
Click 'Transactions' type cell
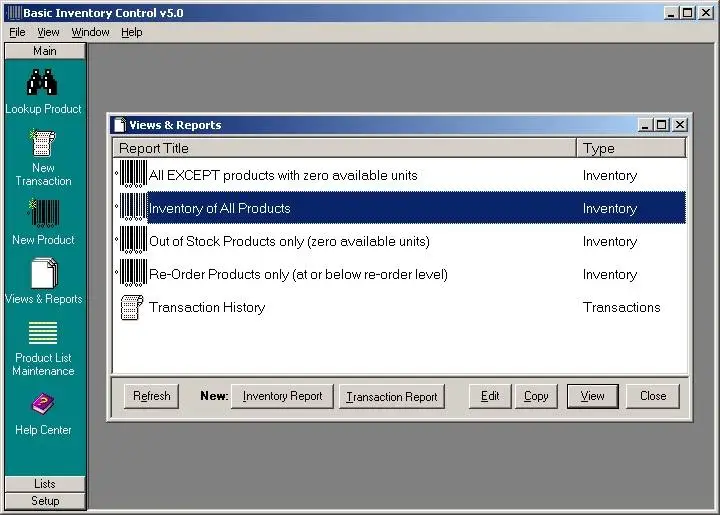[621, 307]
